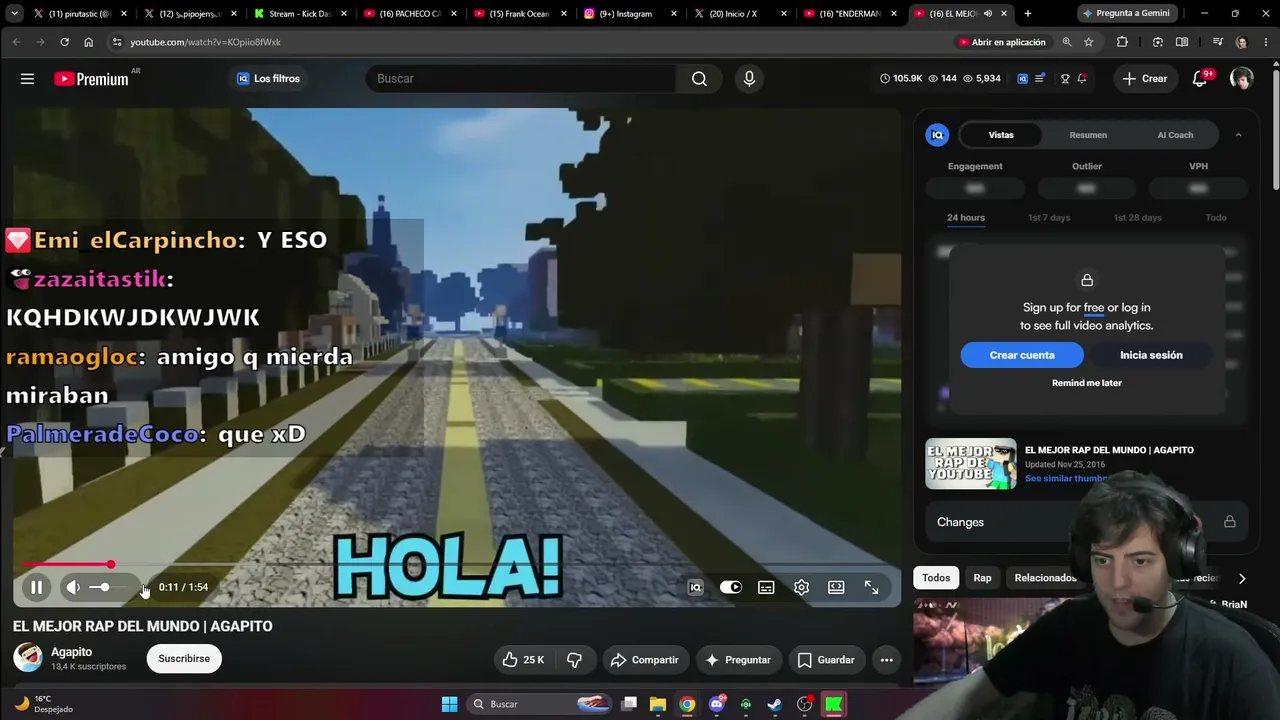The image size is (1280, 720).
Task: Open Chrome media controls icon
Action: coord(1217,42)
